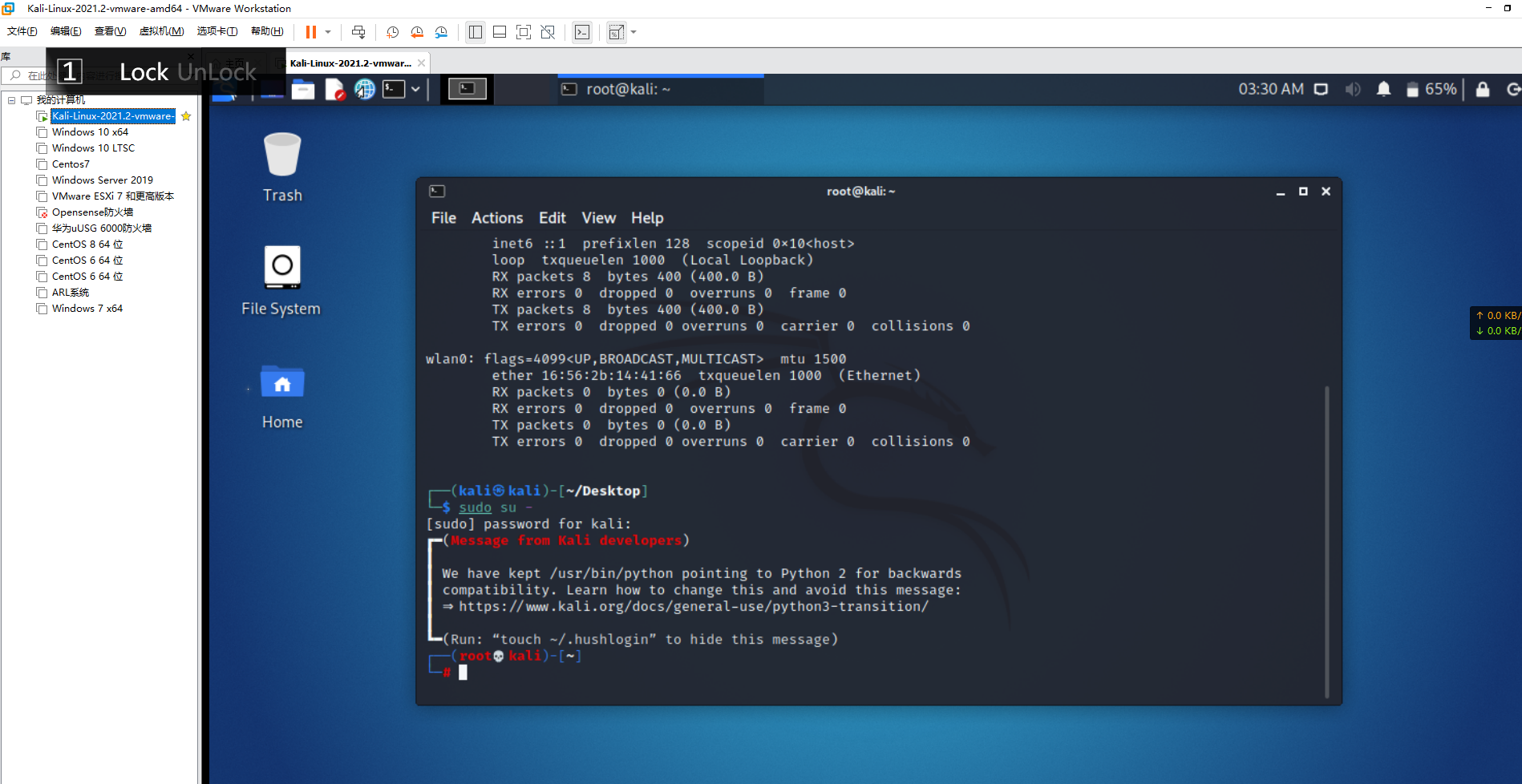This screenshot has height=784, width=1522.
Task: Toggle favorite star for the Kali VM
Action: click(x=186, y=116)
